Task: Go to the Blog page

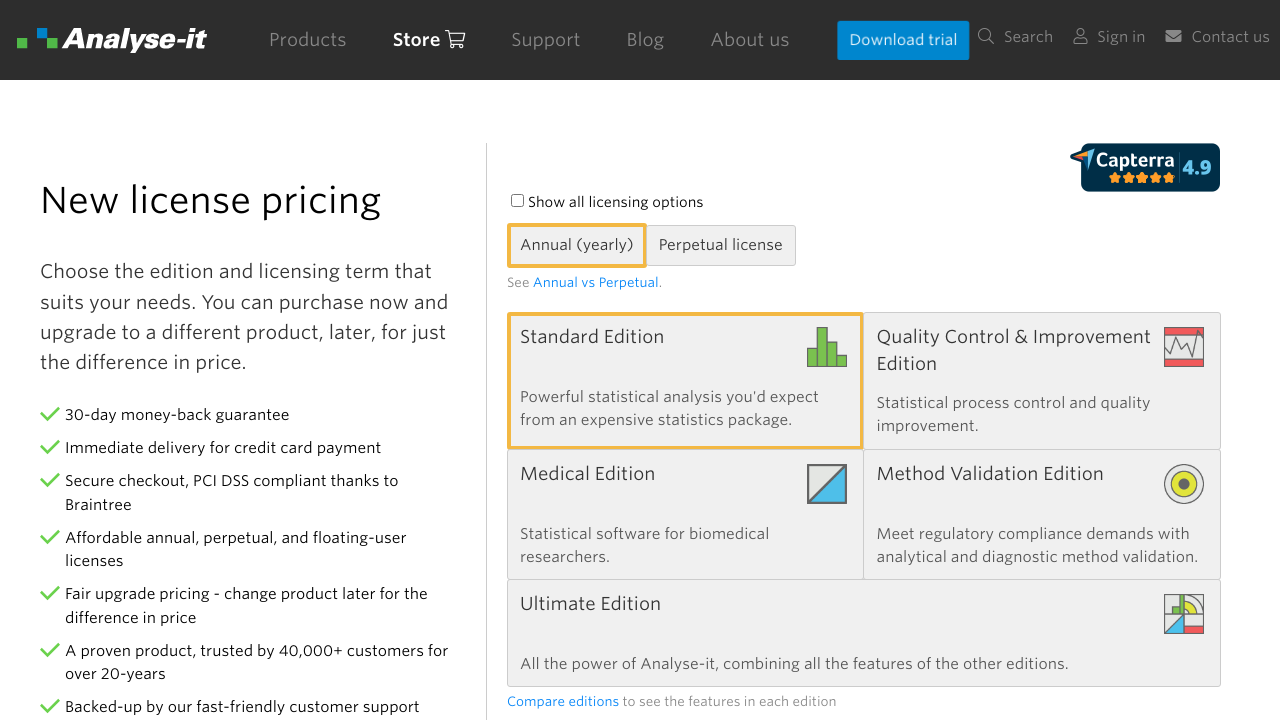Action: click(645, 40)
